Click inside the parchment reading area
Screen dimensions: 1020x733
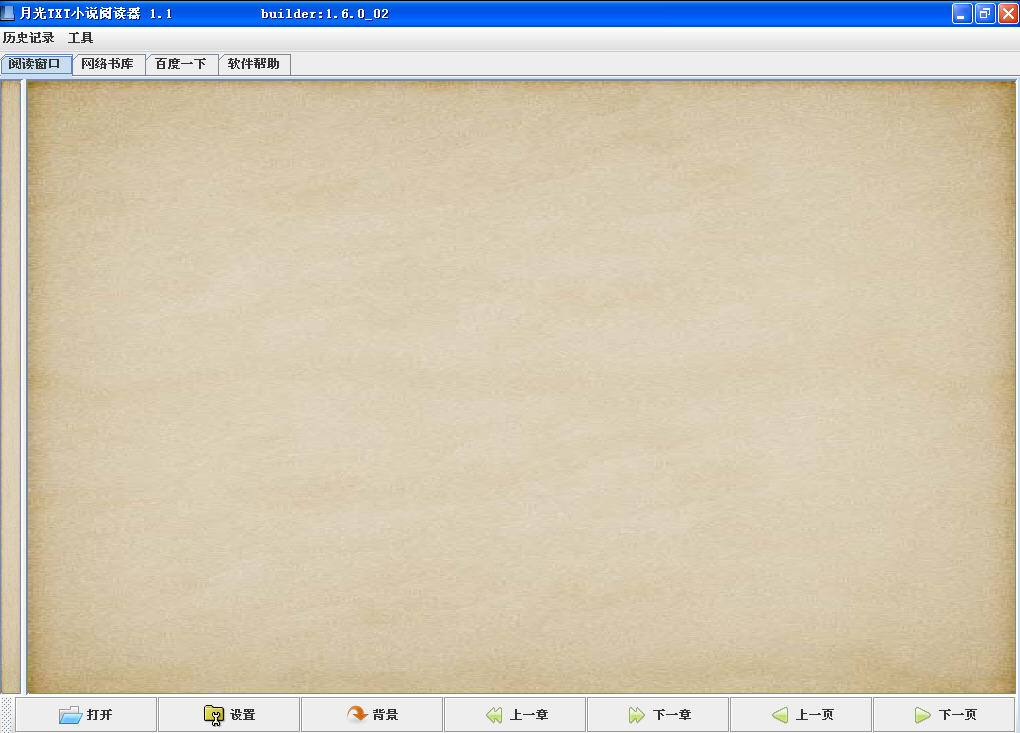[x=520, y=385]
